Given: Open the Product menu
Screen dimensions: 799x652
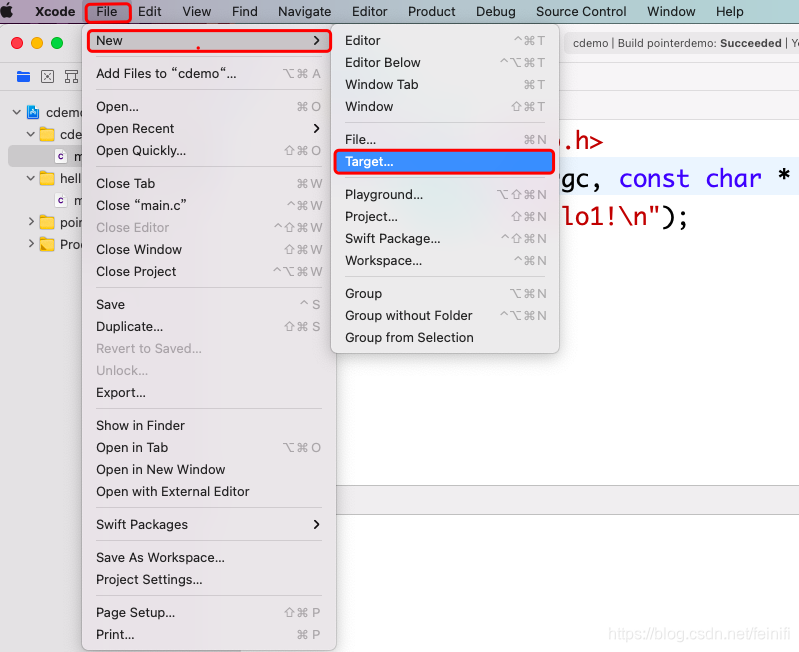Looking at the screenshot, I should coord(431,11).
